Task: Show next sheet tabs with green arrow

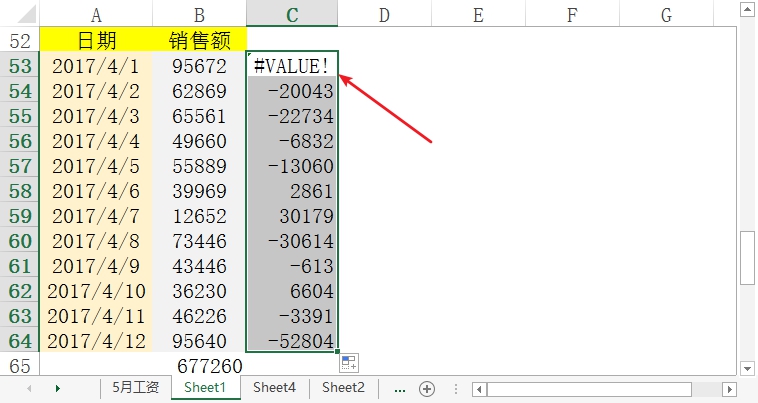Action: pyautogui.click(x=58, y=389)
